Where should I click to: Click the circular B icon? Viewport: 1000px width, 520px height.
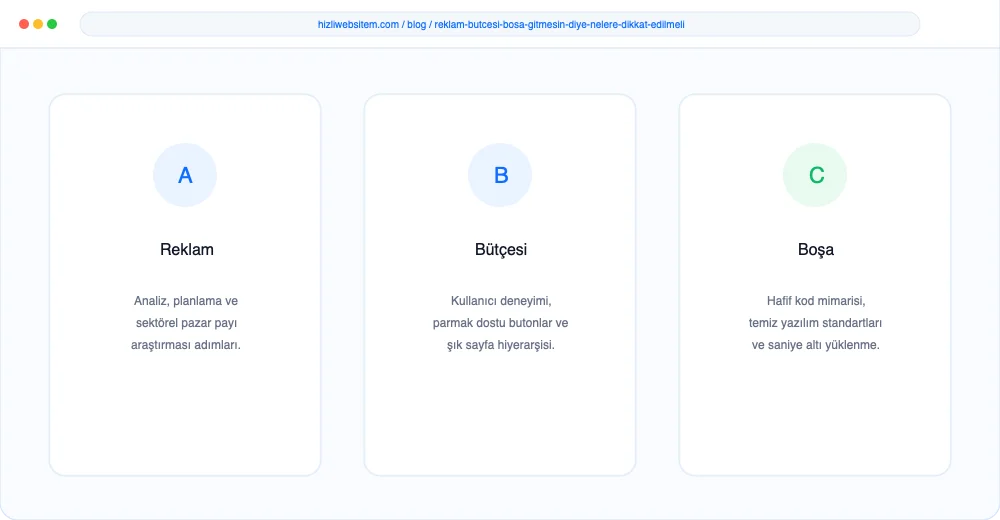500,175
